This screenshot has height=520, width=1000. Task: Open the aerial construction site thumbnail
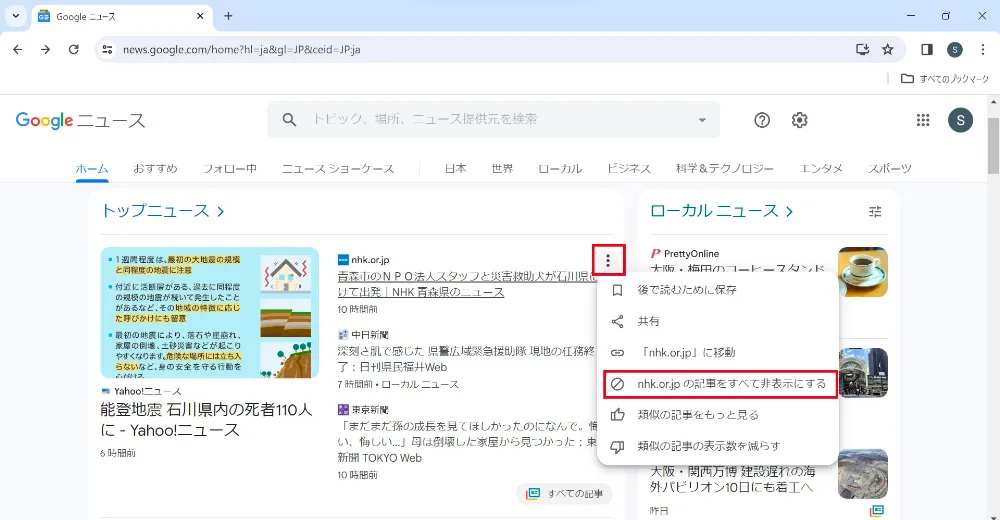click(862, 474)
